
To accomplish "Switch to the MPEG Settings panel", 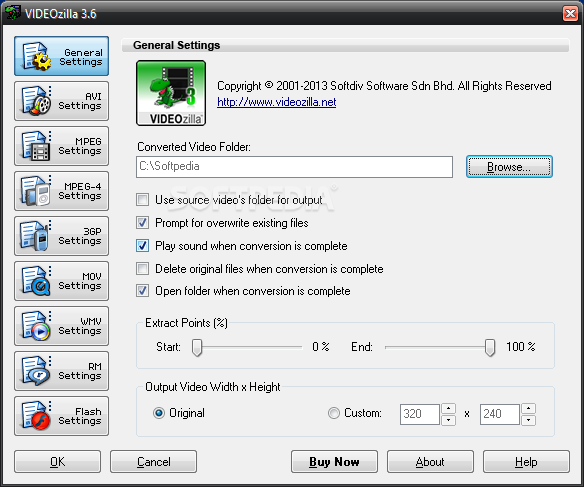I will [x=61, y=146].
